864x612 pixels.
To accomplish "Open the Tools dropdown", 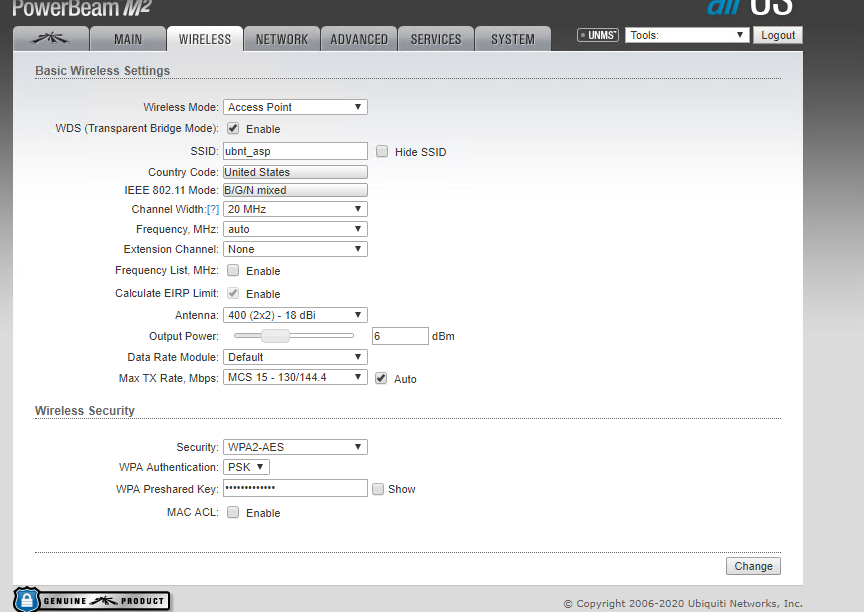I will pos(687,35).
